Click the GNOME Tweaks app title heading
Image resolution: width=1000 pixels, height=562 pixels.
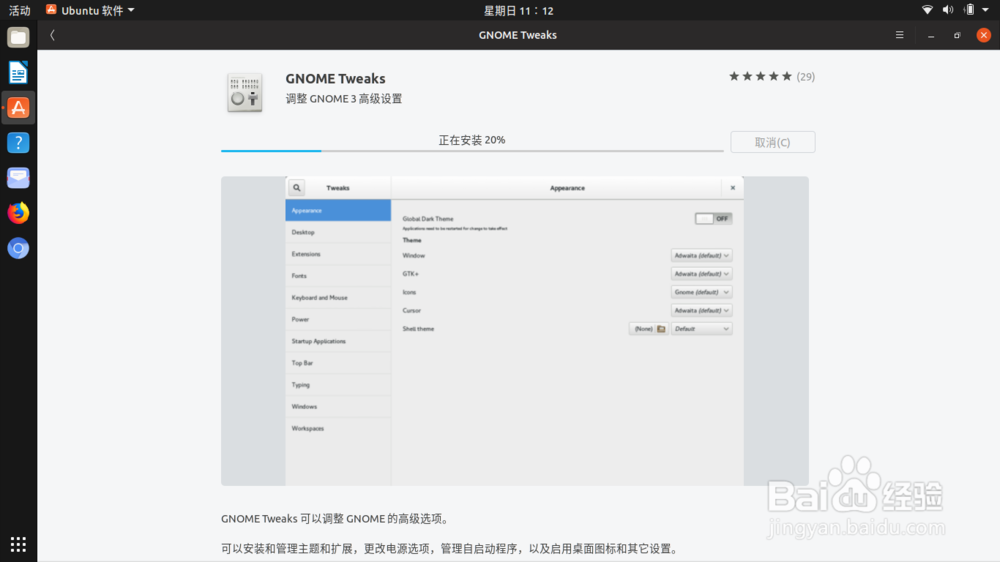pyautogui.click(x=335, y=78)
